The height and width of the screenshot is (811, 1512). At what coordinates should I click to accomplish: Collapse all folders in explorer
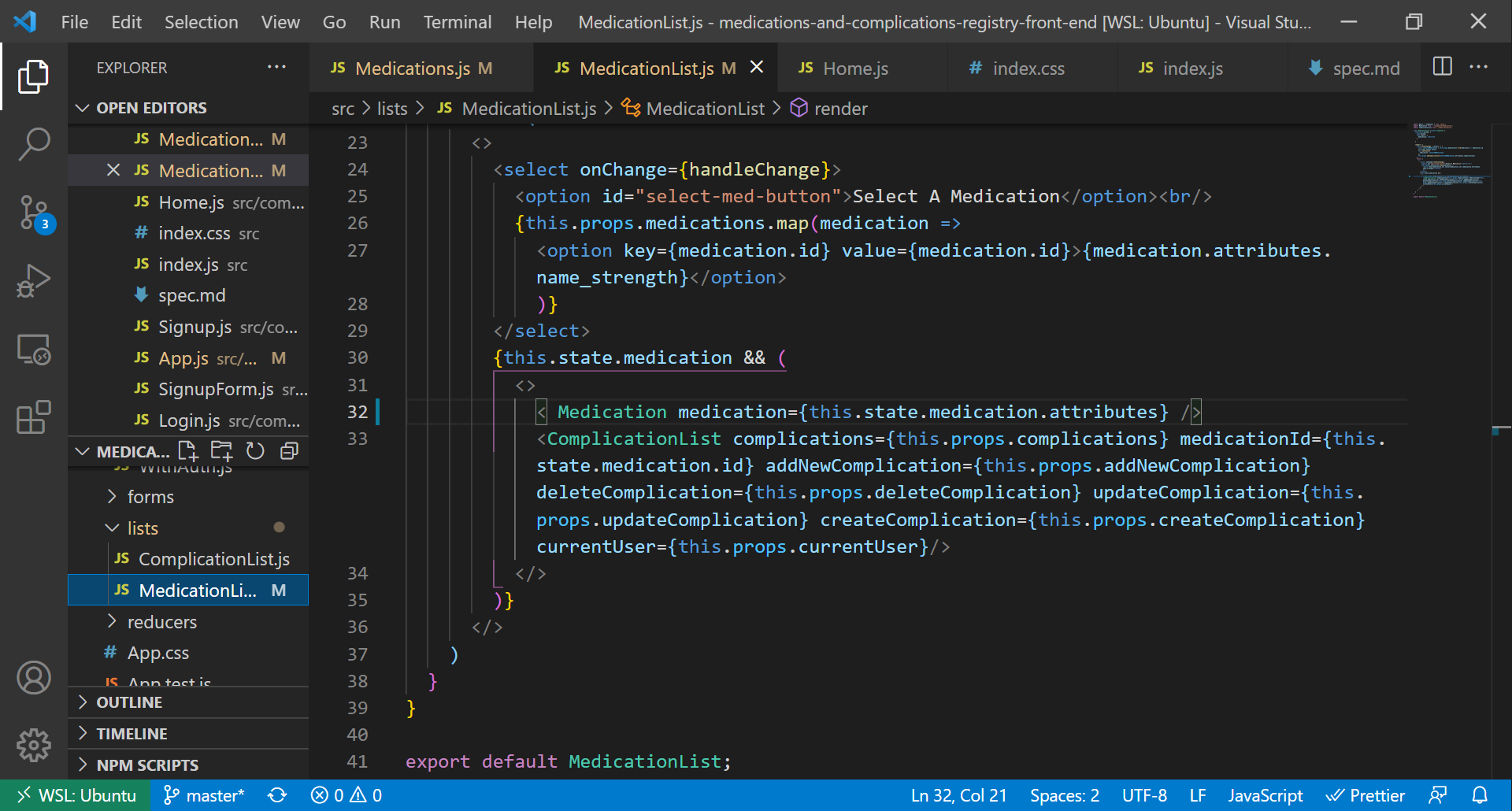(x=289, y=451)
